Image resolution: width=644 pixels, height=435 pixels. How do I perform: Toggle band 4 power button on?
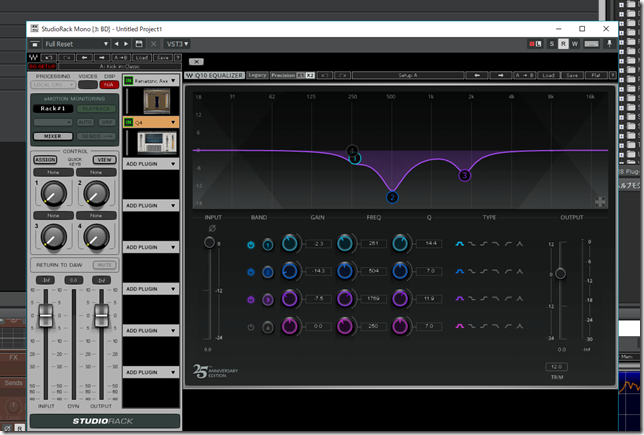click(250, 325)
